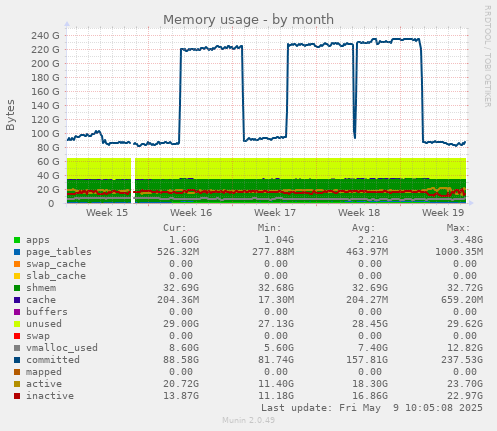Click the page_tables max value 1000.35M
Screen dimensions: 497x431
click(x=459, y=252)
